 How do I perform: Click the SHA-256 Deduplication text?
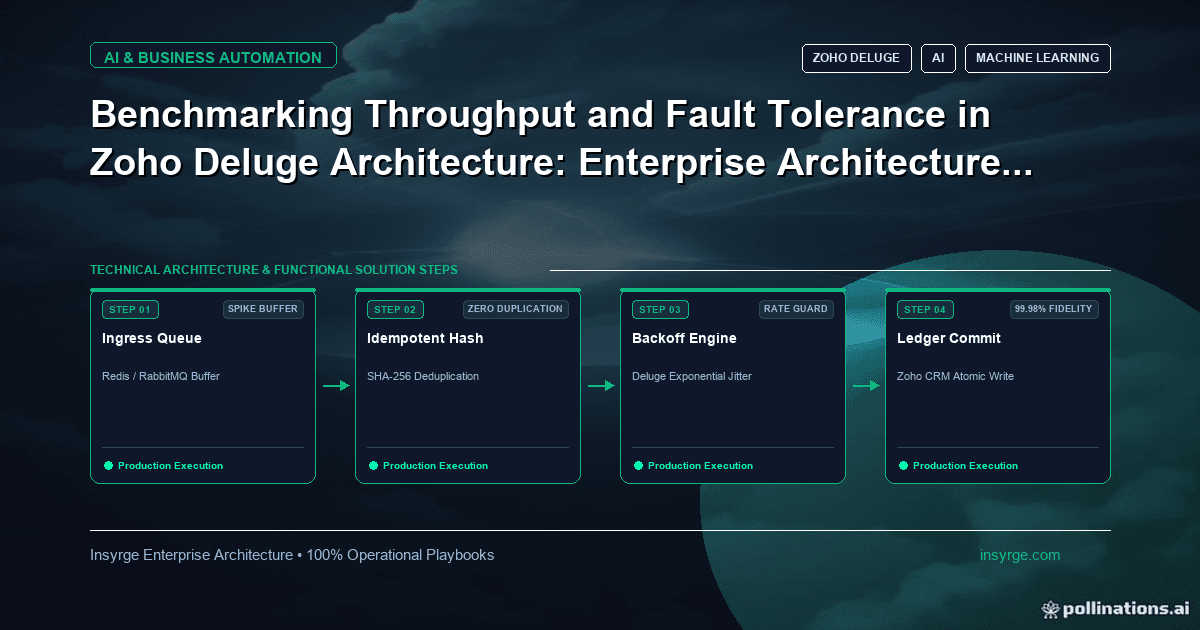423,376
